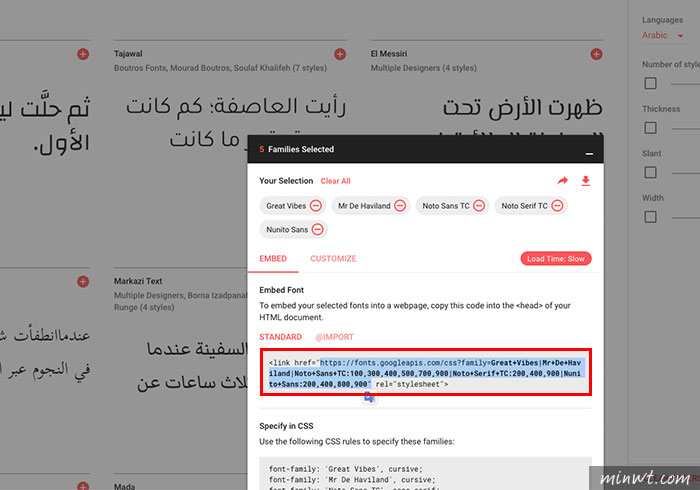
Task: Download the selected font families
Action: point(586,181)
